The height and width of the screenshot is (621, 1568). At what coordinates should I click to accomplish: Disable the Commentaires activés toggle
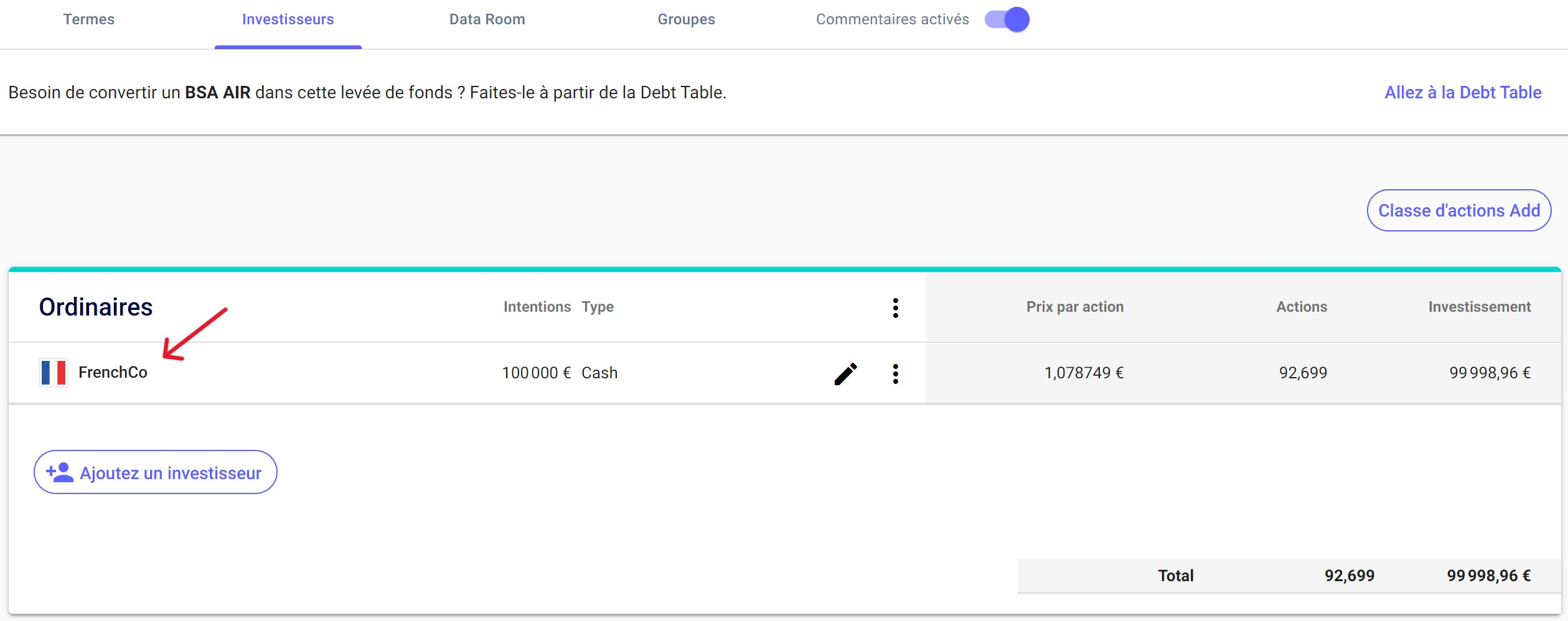[x=1007, y=19]
